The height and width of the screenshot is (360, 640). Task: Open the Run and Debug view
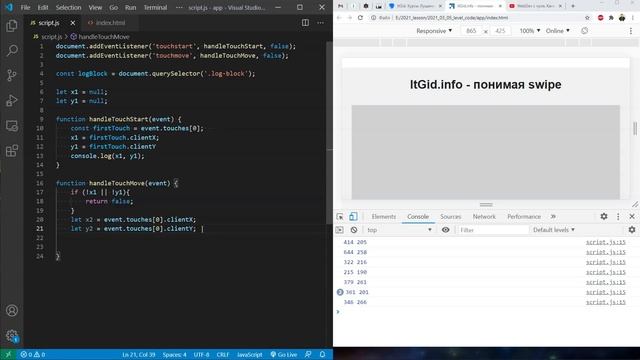point(12,100)
